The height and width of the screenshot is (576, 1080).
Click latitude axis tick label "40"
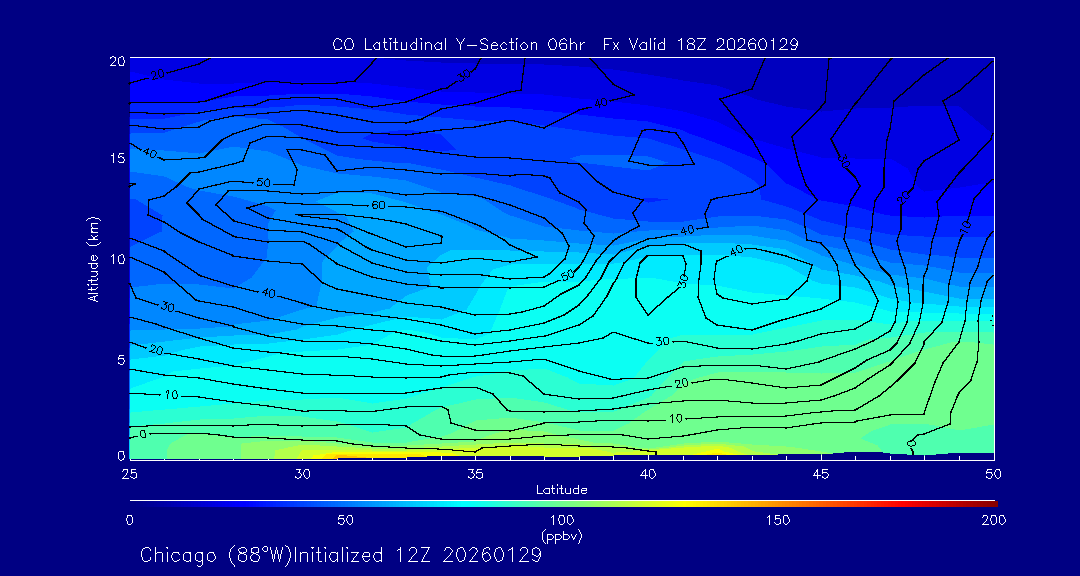648,474
